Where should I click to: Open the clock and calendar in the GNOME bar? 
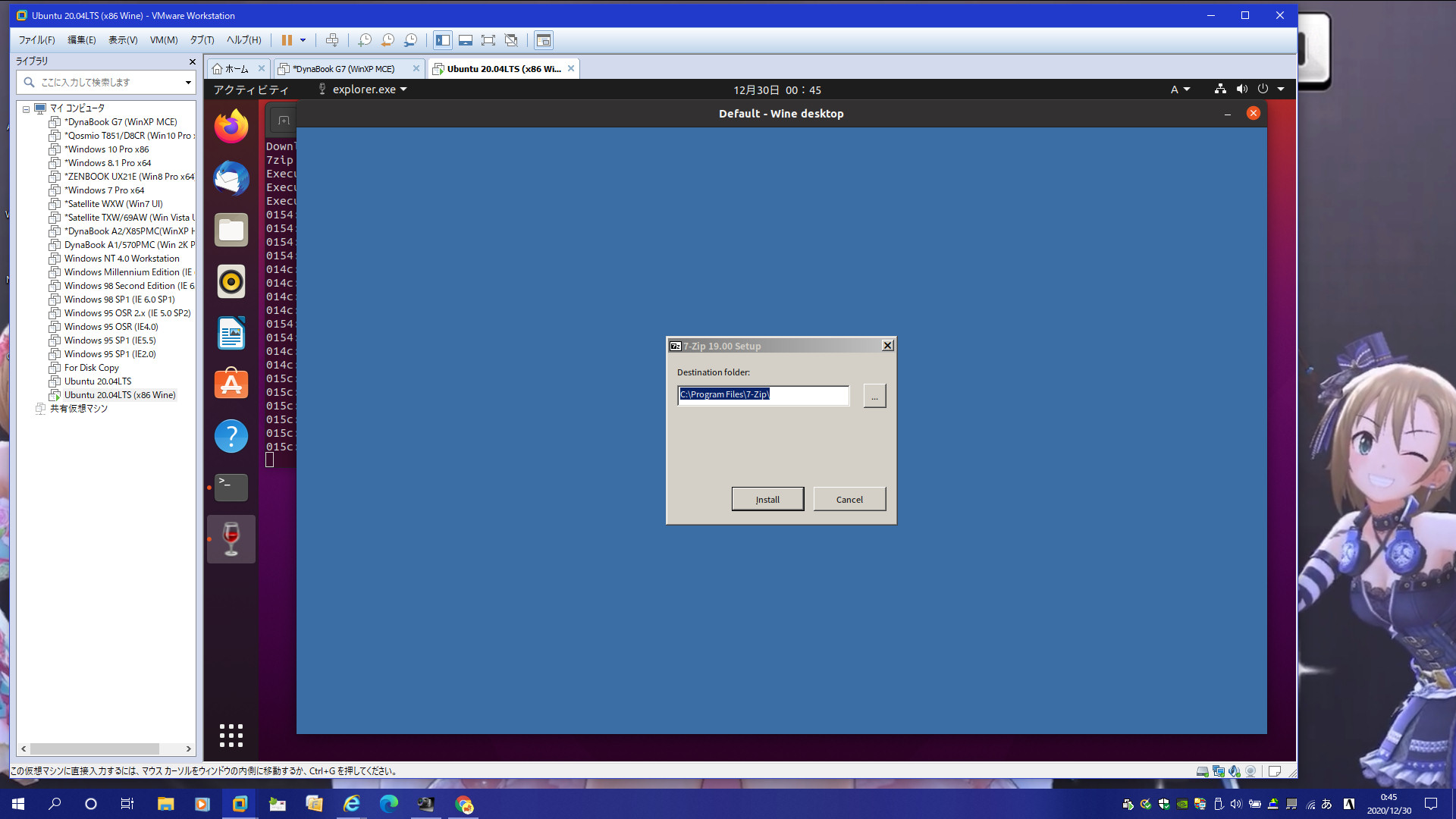pyautogui.click(x=777, y=89)
